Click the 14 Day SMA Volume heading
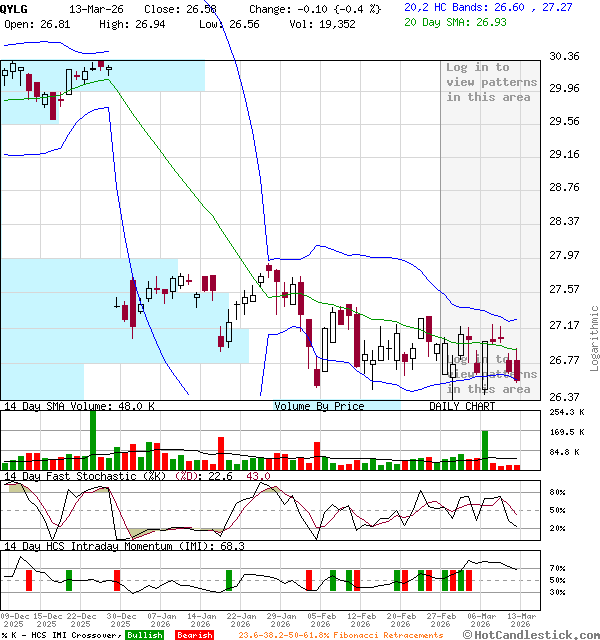Viewport: 600px width, 640px height. (x=80, y=406)
